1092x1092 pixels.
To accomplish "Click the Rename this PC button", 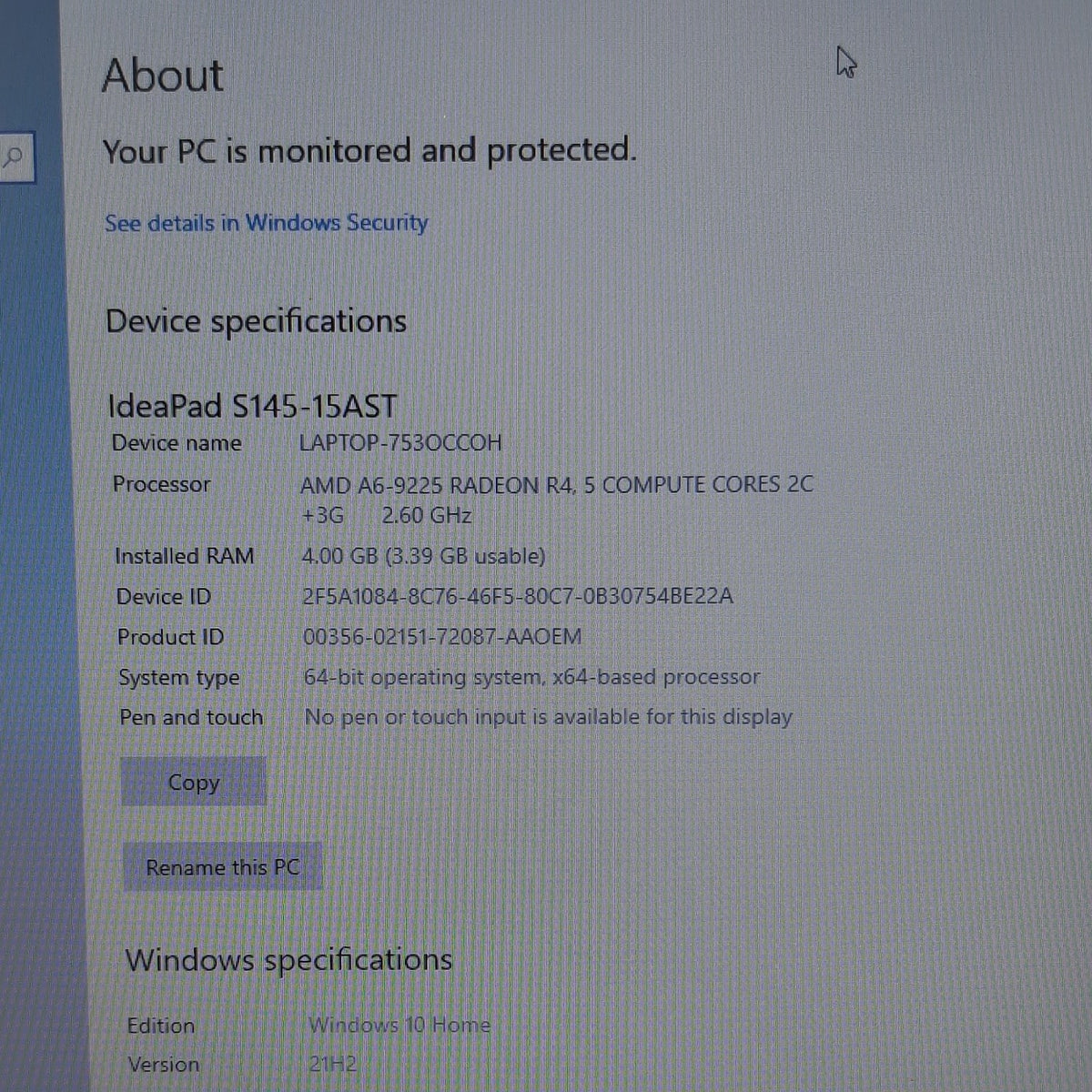I will point(222,867).
